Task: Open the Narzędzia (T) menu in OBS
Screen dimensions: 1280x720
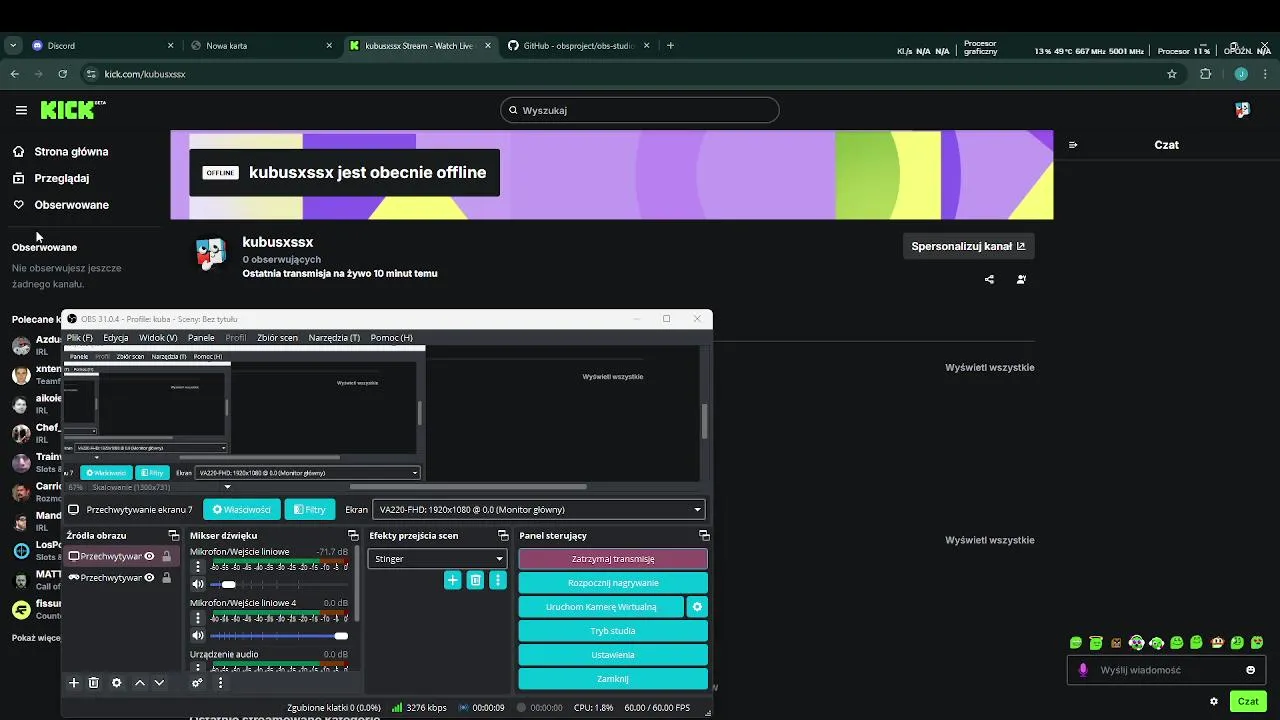Action: point(334,338)
